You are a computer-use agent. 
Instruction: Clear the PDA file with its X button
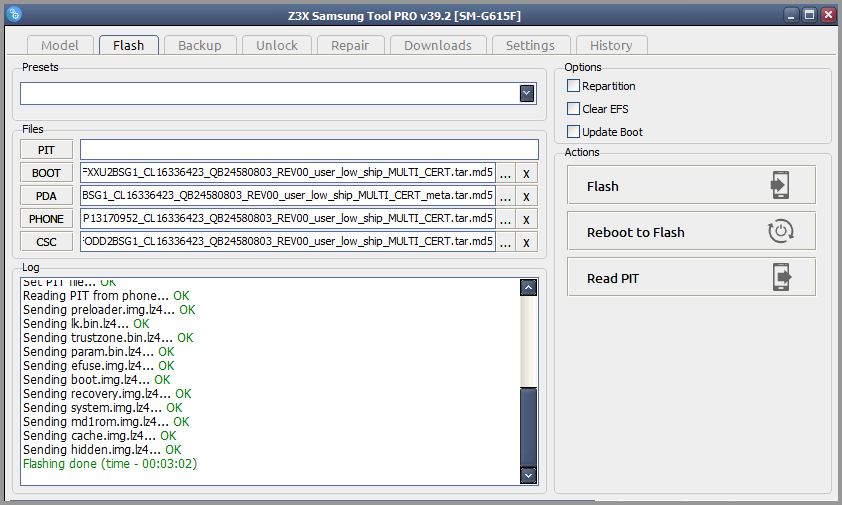pos(526,197)
